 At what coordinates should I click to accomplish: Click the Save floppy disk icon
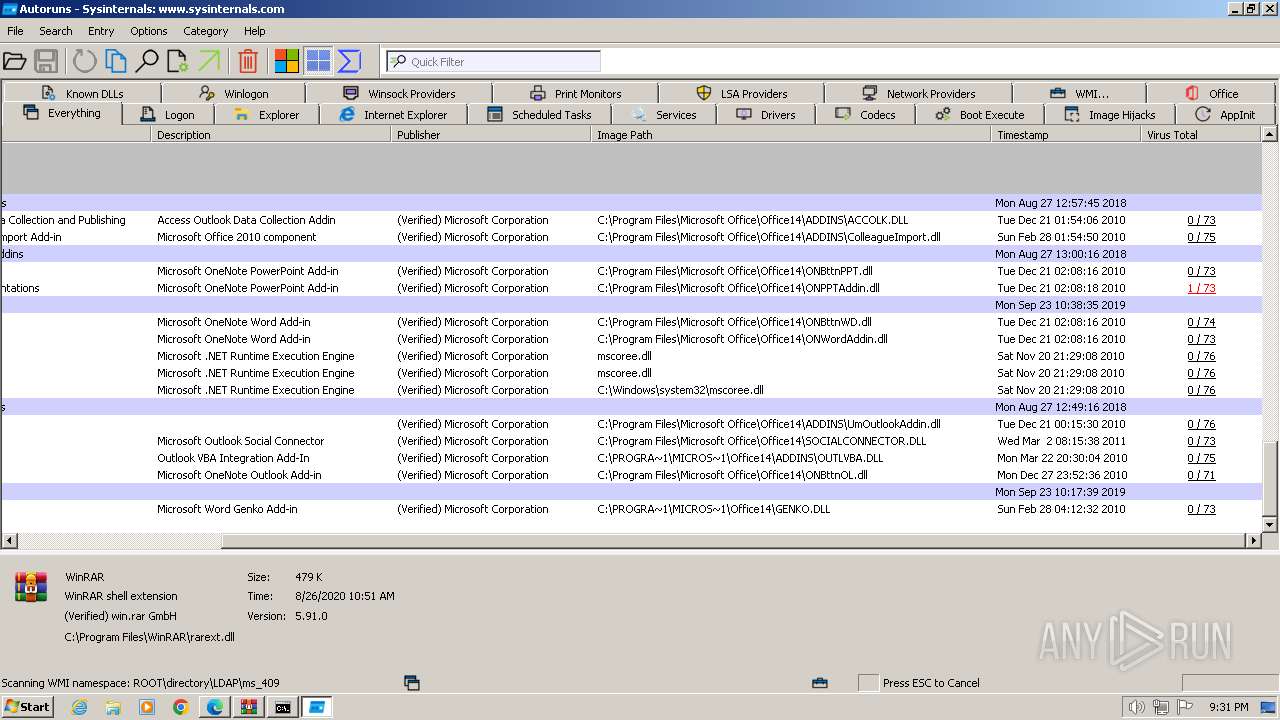coord(46,61)
